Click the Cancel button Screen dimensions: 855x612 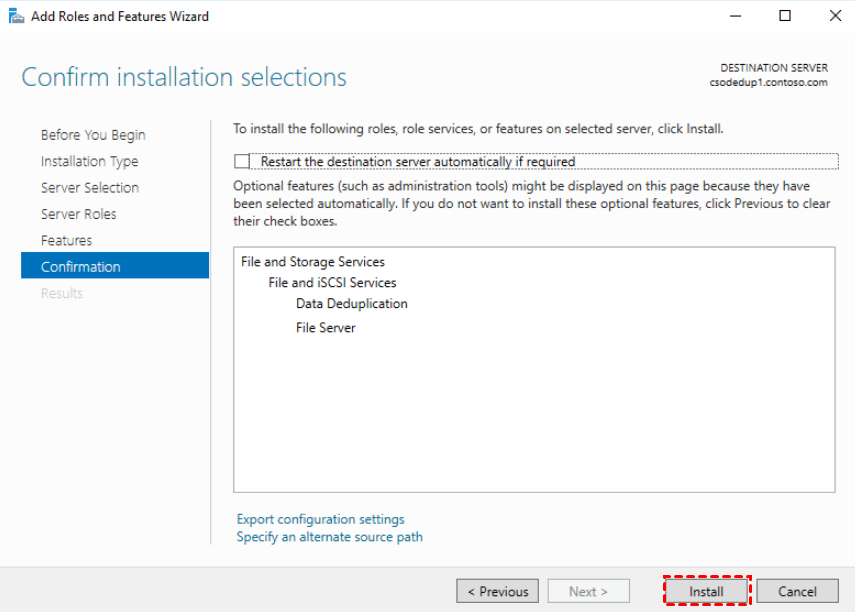click(797, 591)
